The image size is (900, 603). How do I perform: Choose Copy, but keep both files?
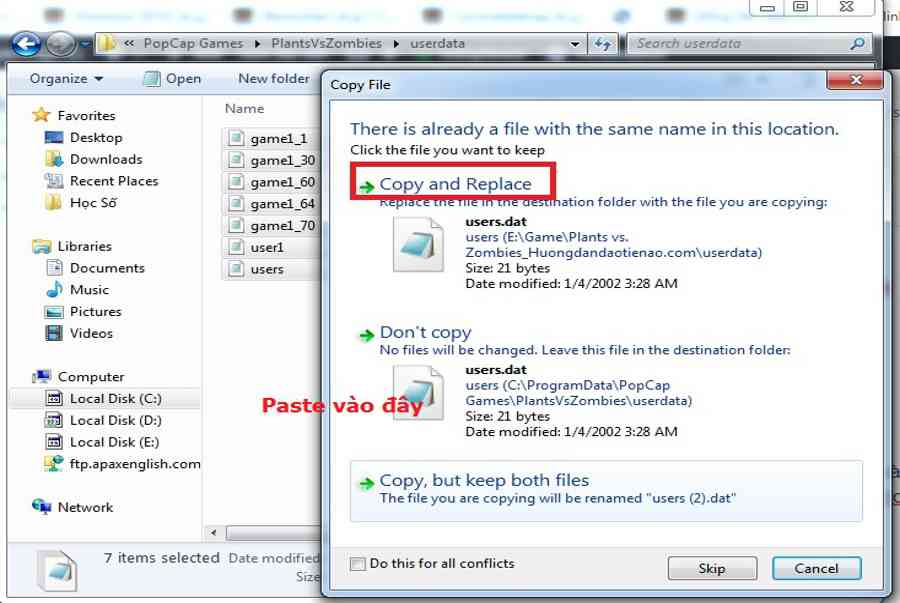[606, 490]
